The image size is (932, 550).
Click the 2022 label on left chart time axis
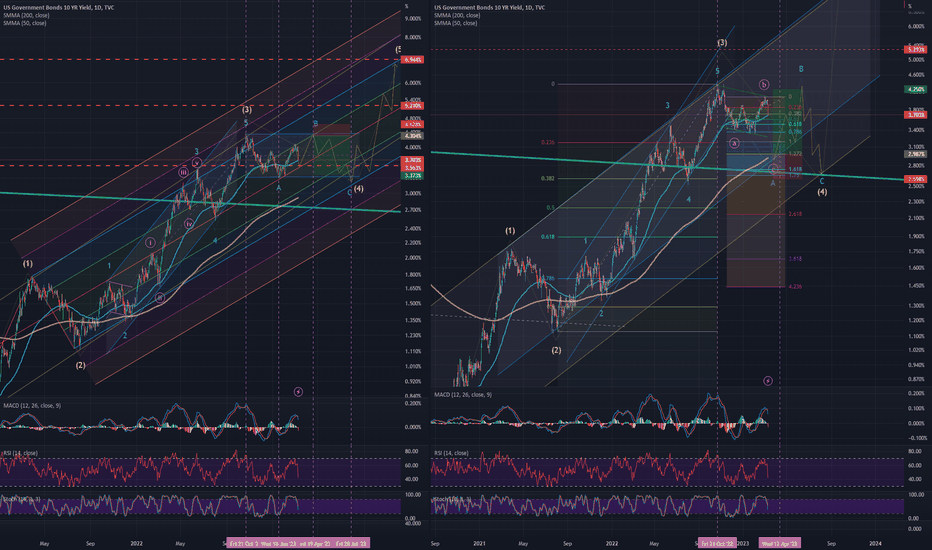click(136, 543)
